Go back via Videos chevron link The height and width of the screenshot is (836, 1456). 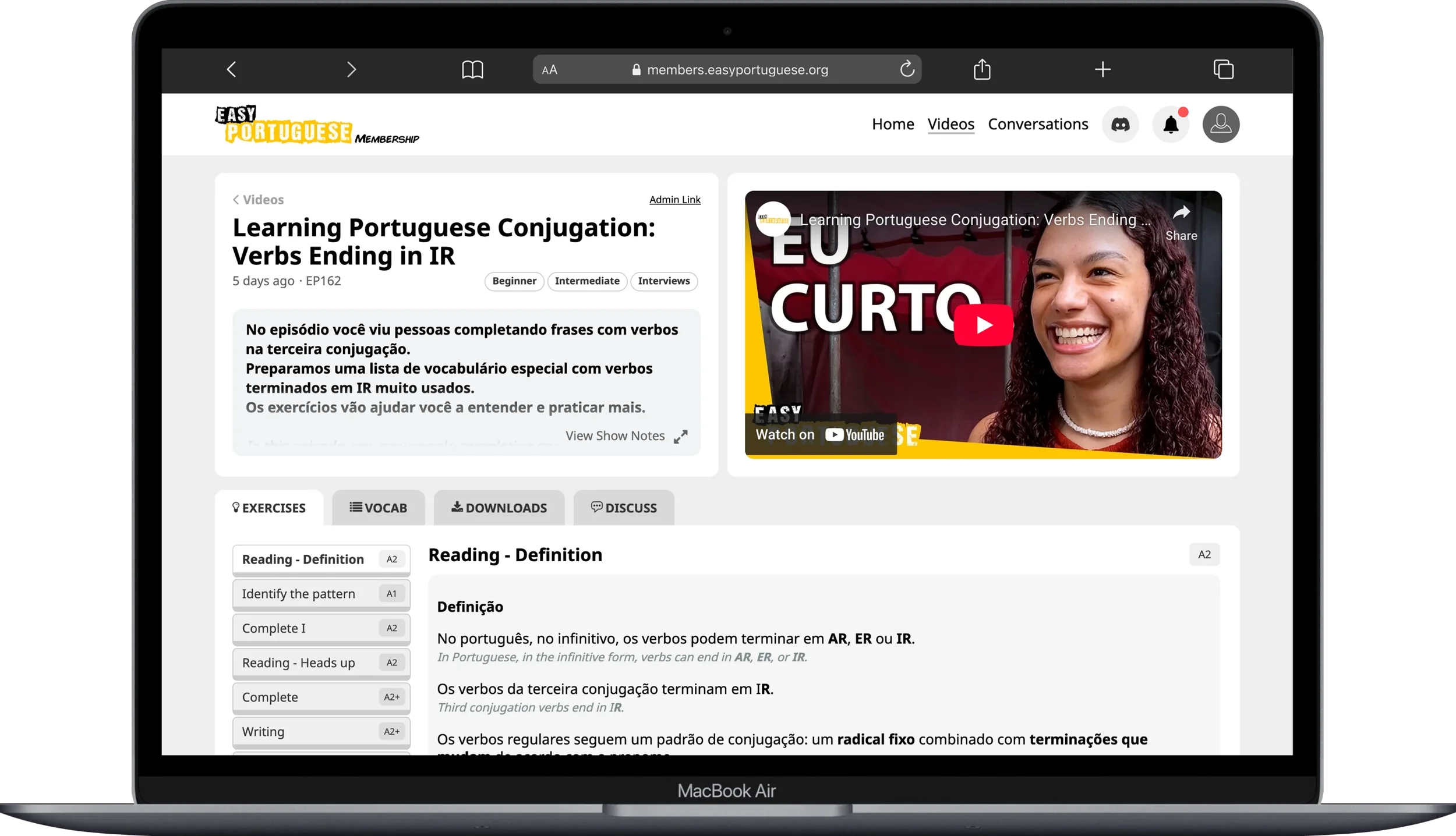[258, 200]
